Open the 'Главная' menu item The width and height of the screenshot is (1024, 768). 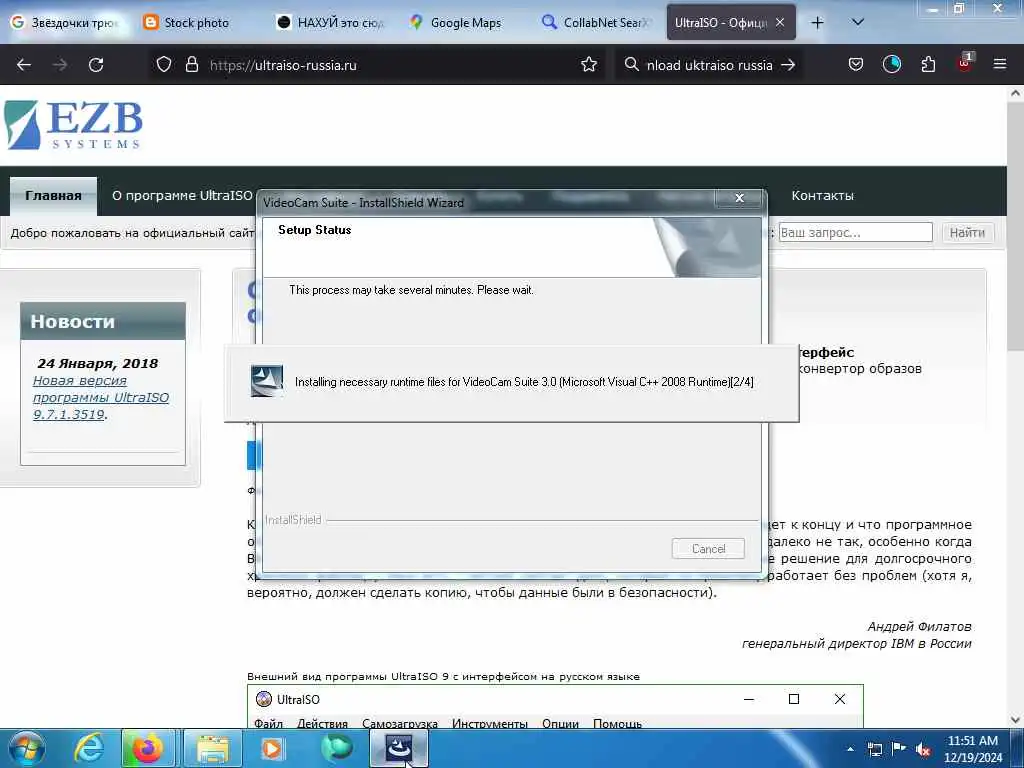pyautogui.click(x=54, y=196)
